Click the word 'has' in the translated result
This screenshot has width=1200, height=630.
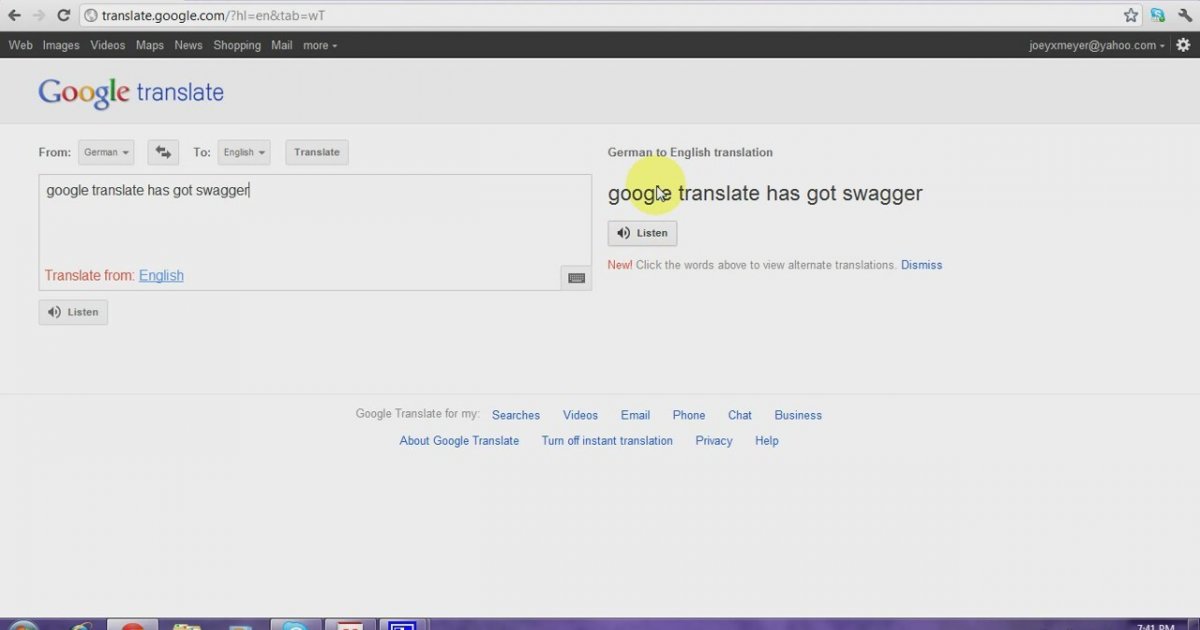tap(783, 193)
